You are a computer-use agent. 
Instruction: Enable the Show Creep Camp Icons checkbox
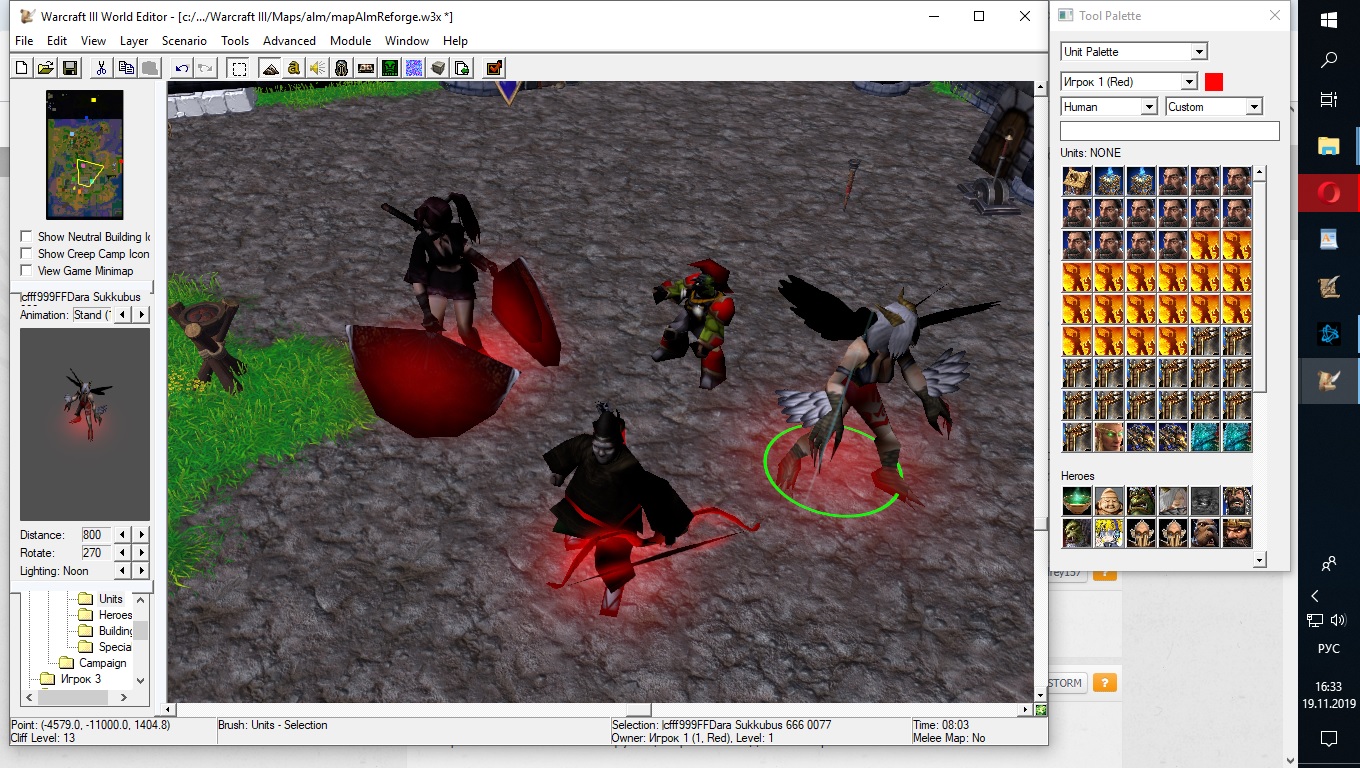coord(26,254)
